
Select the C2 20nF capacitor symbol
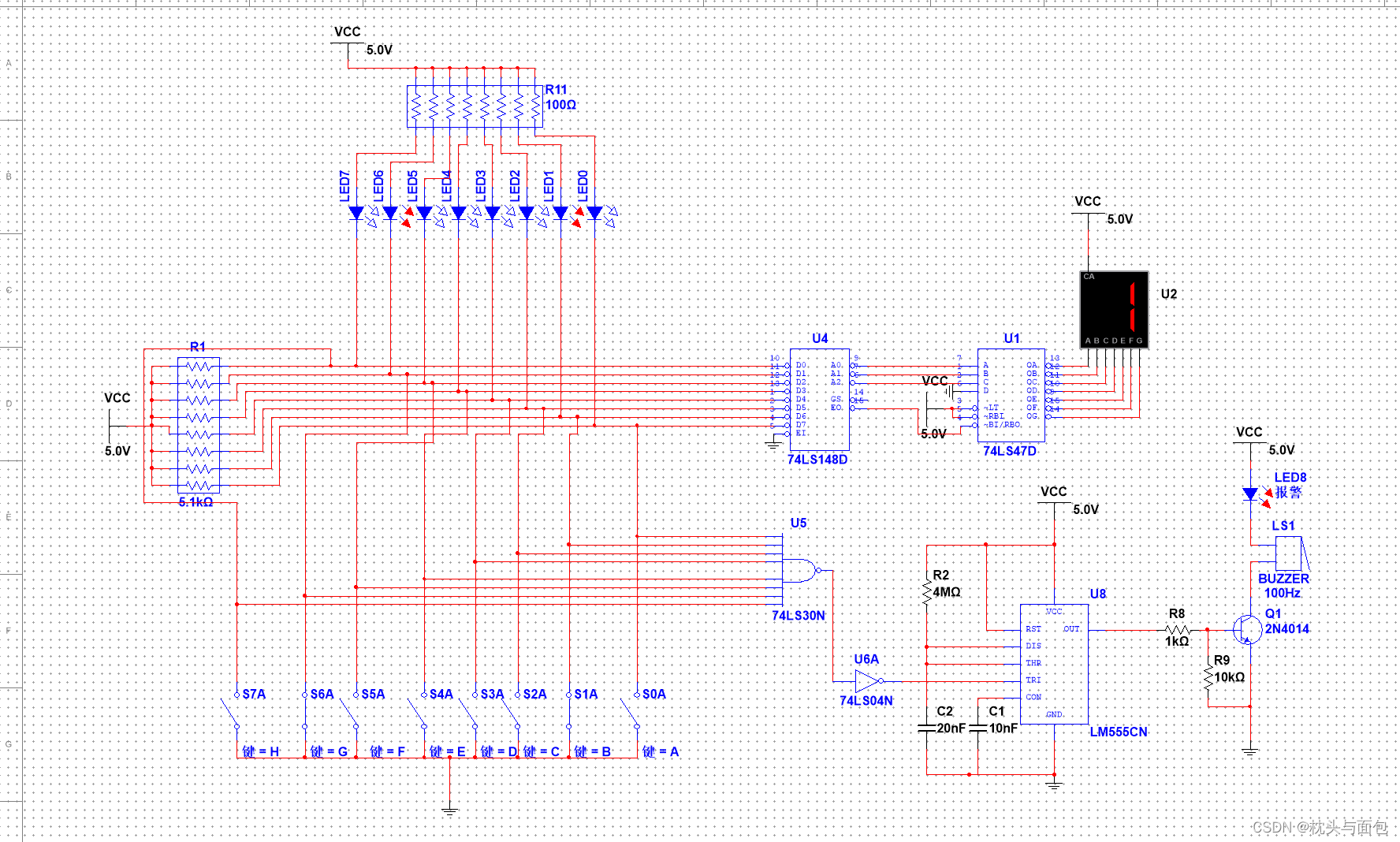[927, 728]
